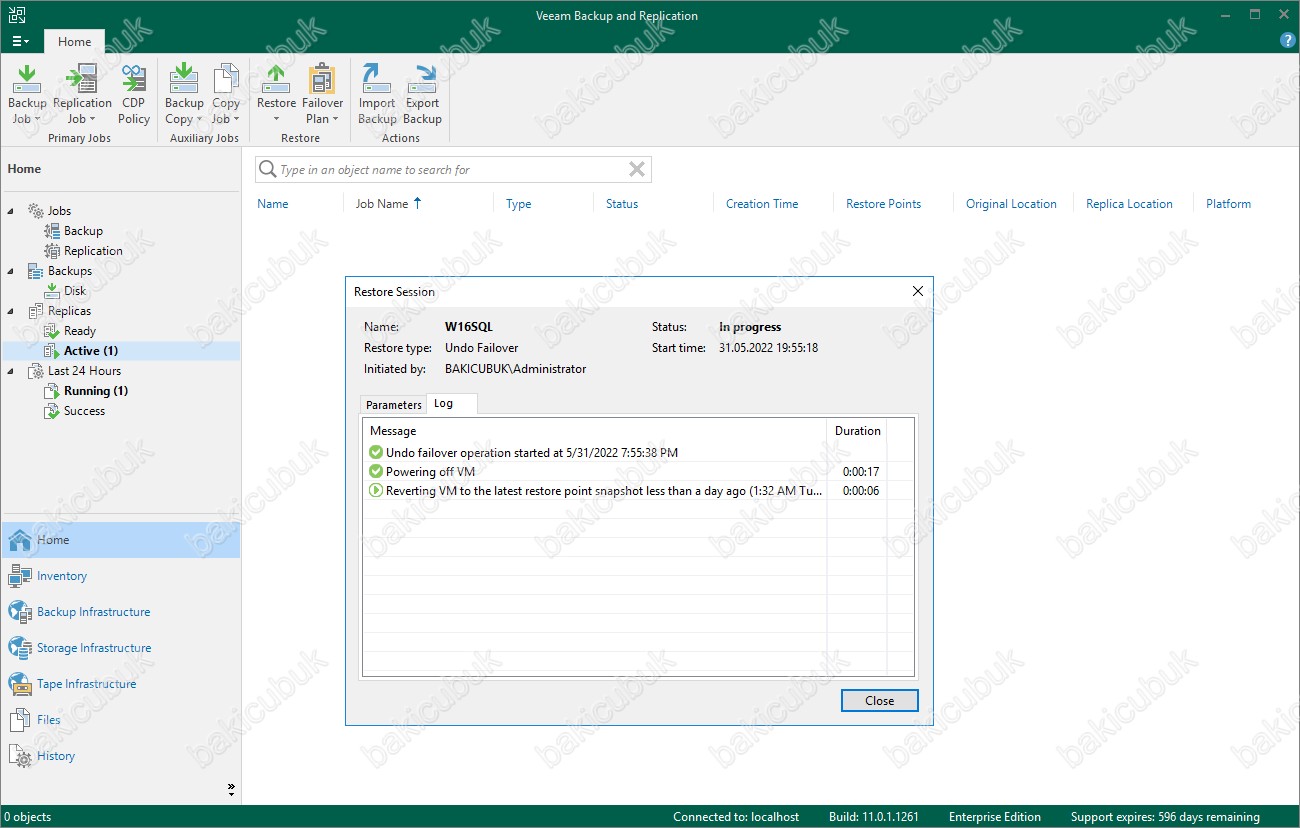Screen dimensions: 1300x828
Task: Click the CDP Policy ribbon icon
Action: coord(134,94)
